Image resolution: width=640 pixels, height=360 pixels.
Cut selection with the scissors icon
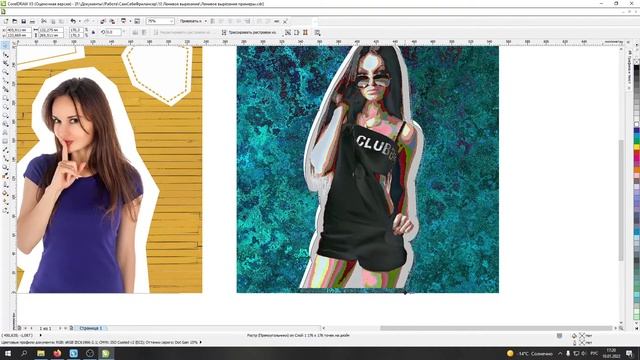[44, 21]
